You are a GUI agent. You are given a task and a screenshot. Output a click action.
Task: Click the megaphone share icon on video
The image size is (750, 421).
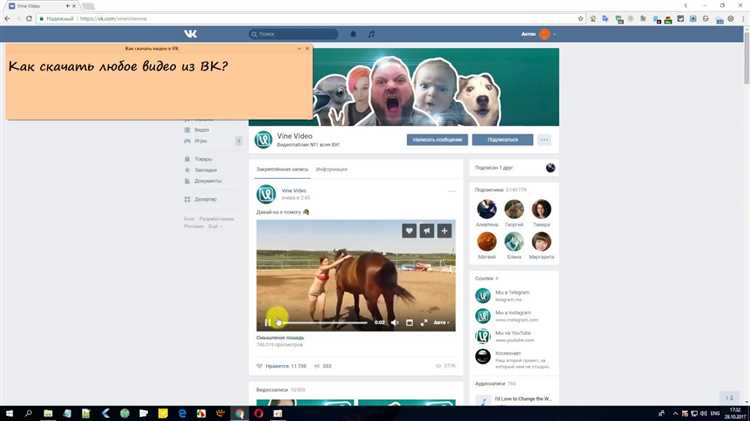(426, 231)
